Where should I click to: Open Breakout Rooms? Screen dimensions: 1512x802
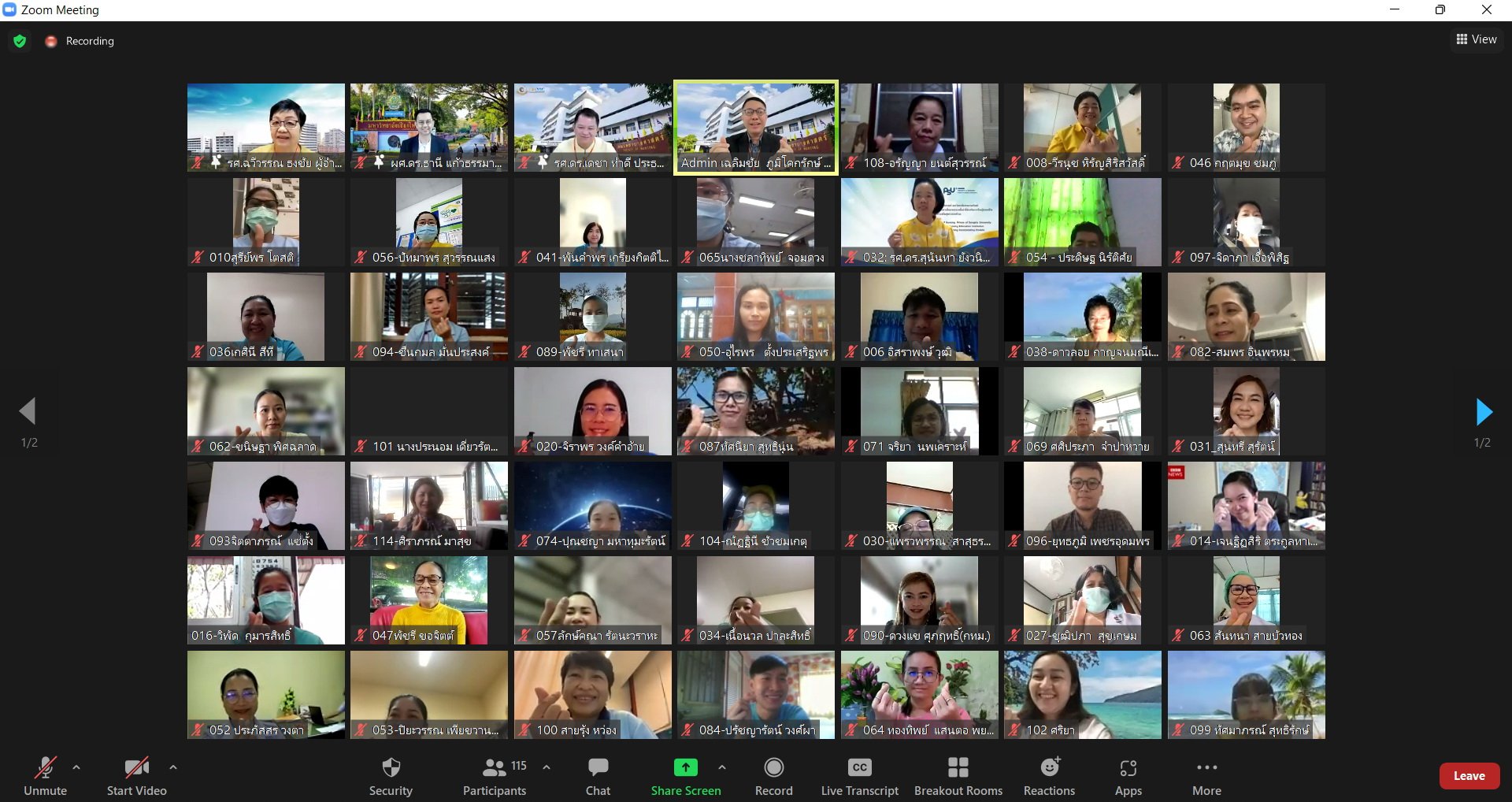coord(958,776)
